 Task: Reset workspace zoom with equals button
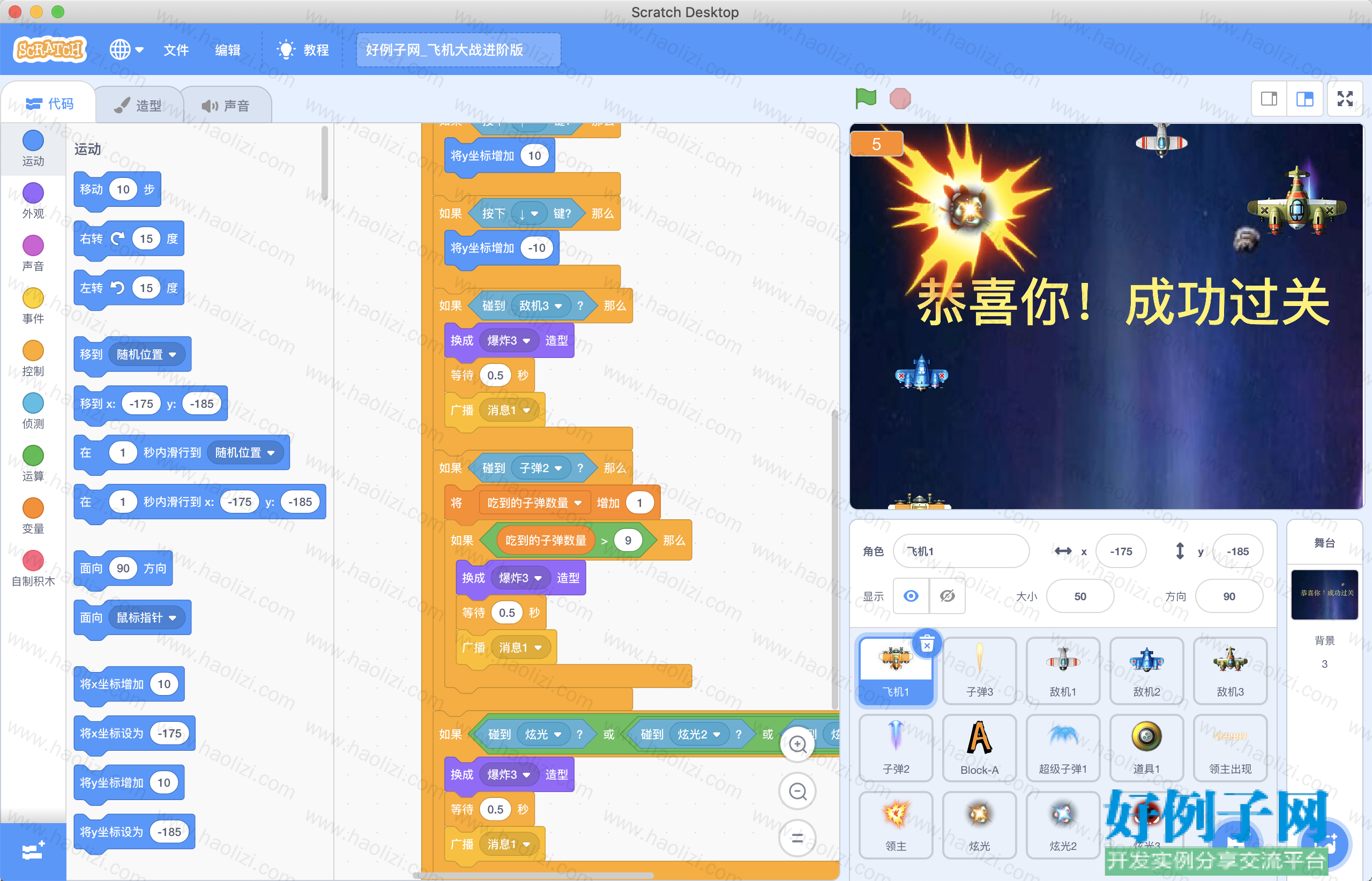tap(797, 838)
